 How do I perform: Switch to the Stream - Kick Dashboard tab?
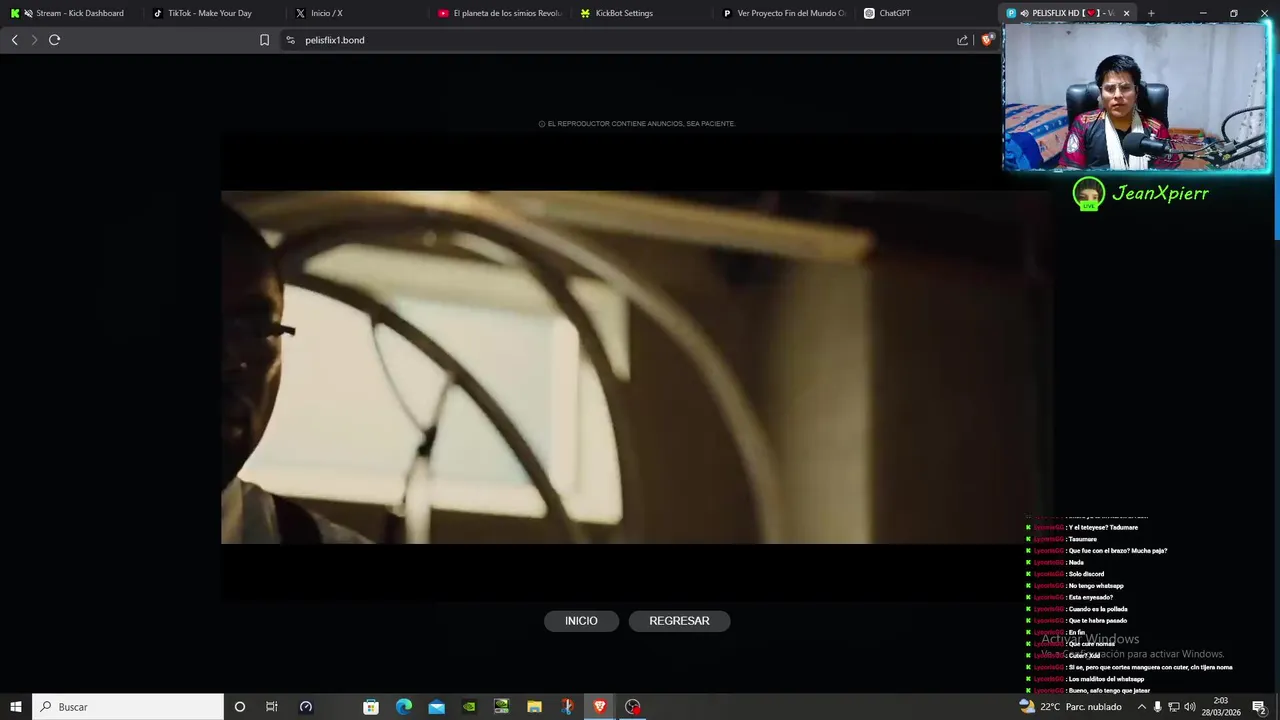70,13
